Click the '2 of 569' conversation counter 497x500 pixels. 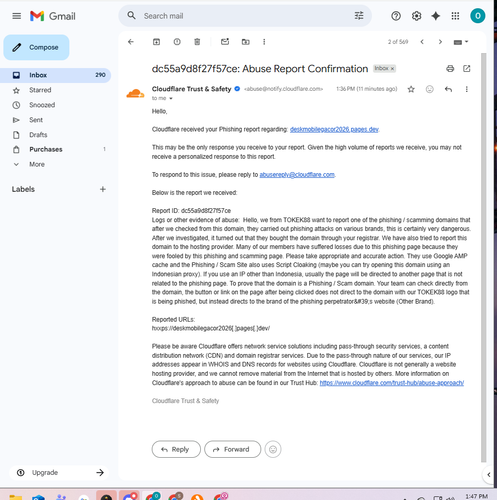[398, 42]
